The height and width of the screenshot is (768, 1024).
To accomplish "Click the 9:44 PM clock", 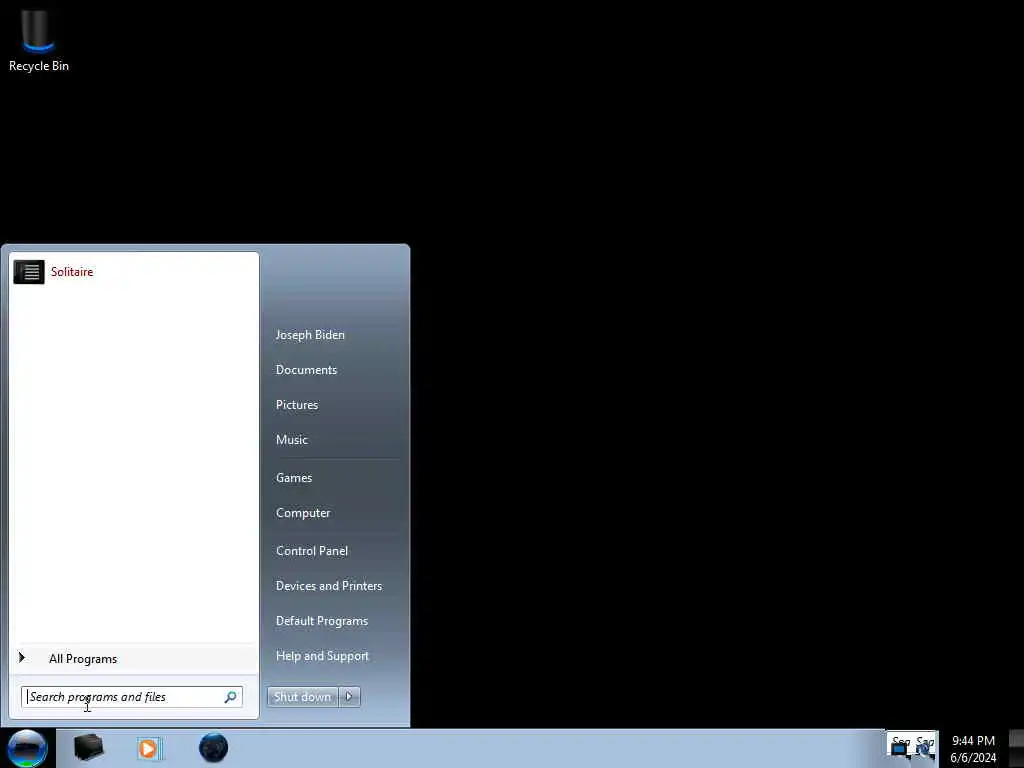I will 973,749.
